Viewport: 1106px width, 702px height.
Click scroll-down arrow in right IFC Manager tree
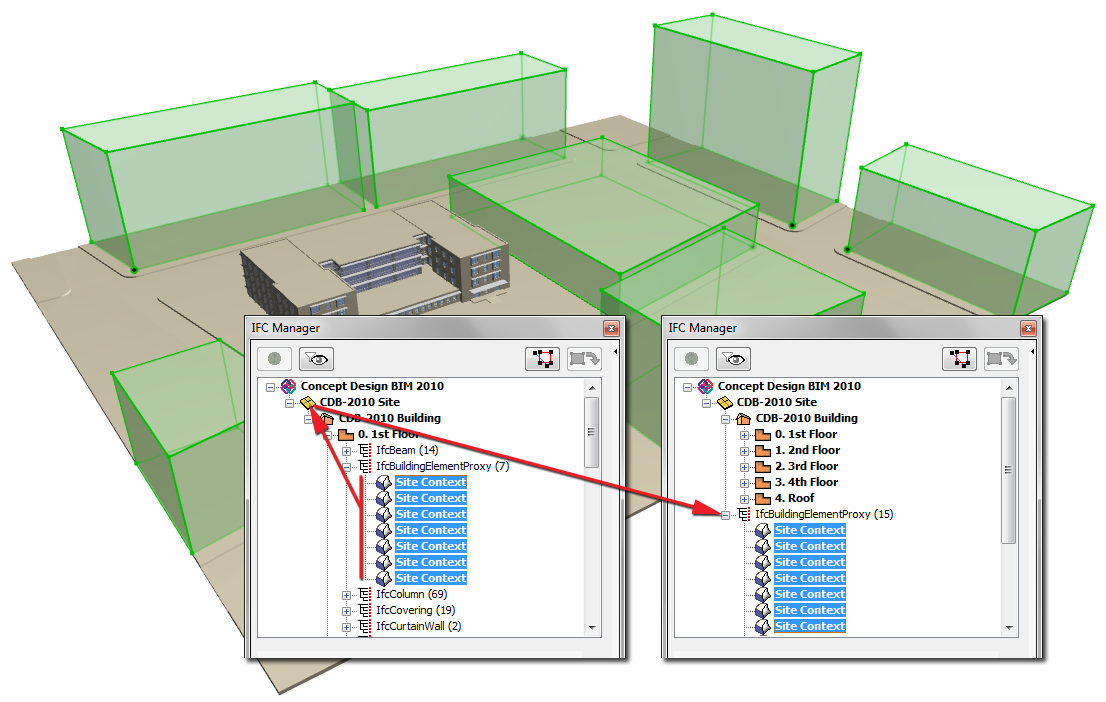click(x=1009, y=628)
